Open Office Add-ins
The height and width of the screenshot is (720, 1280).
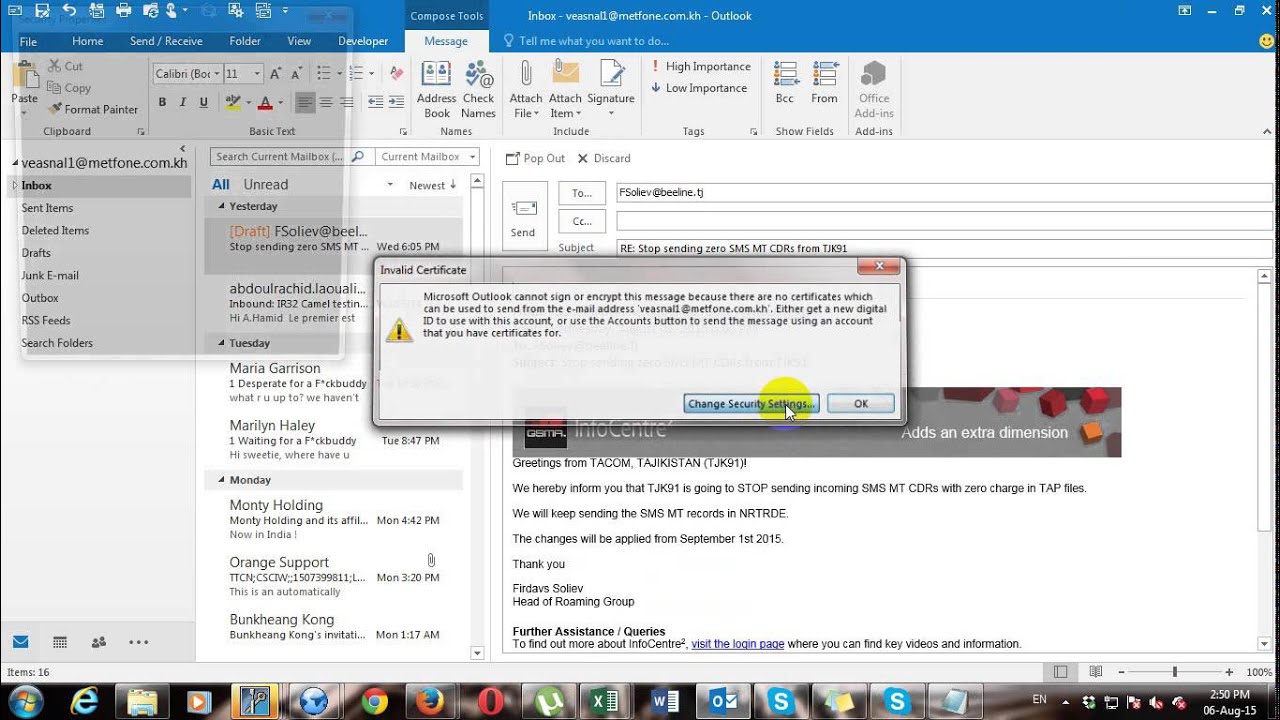click(874, 90)
